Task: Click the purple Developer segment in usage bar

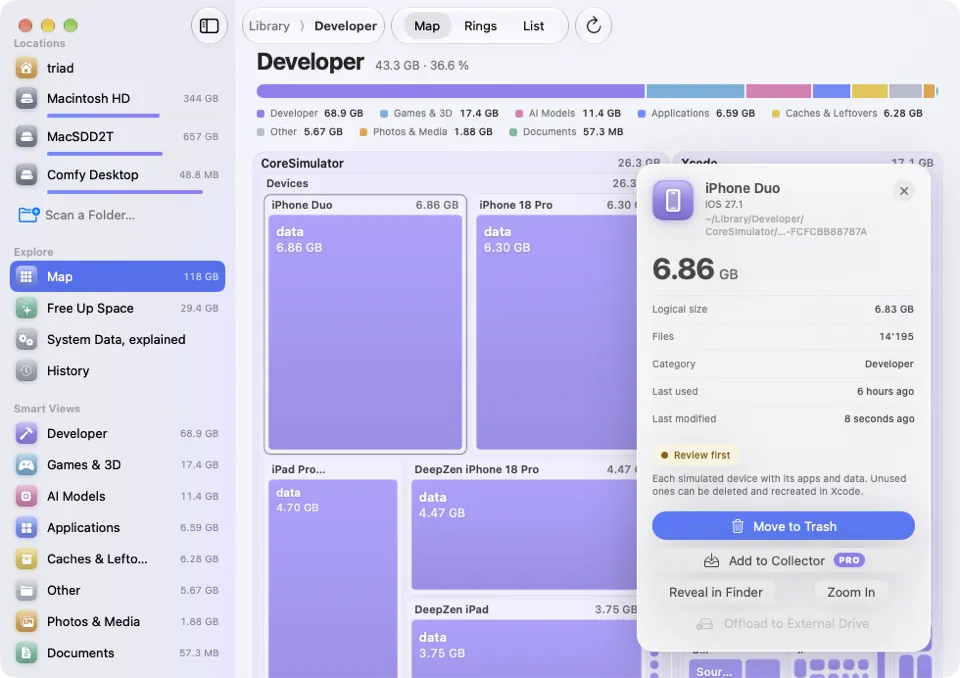Action: pyautogui.click(x=451, y=91)
